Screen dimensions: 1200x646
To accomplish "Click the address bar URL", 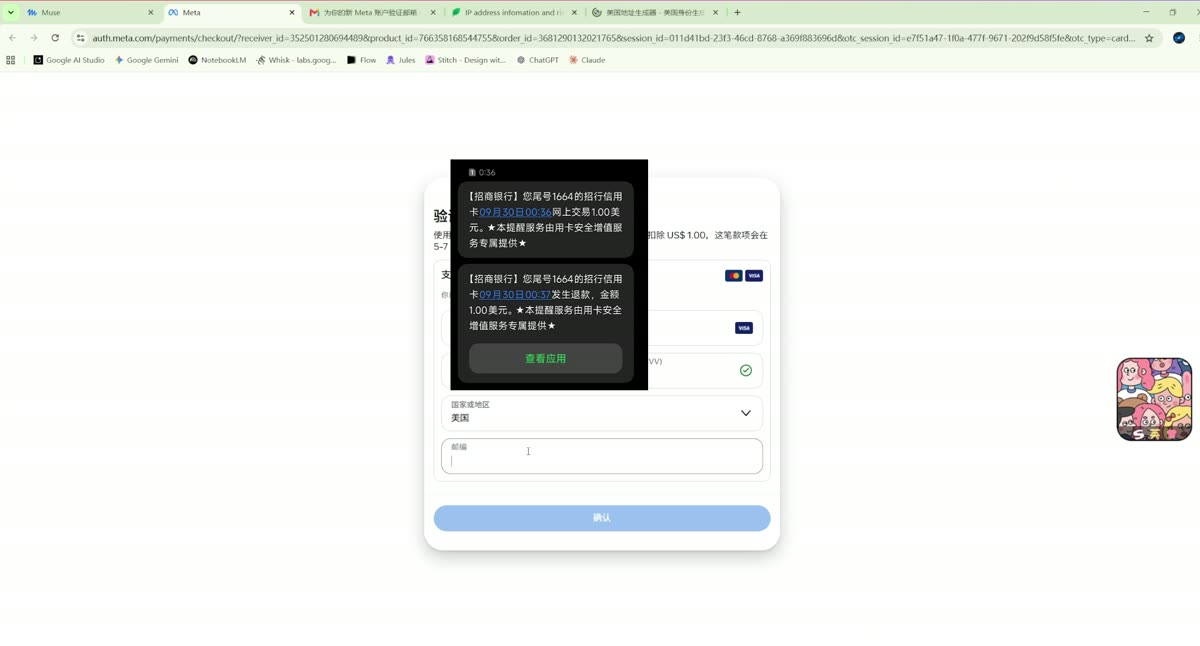I will [614, 38].
